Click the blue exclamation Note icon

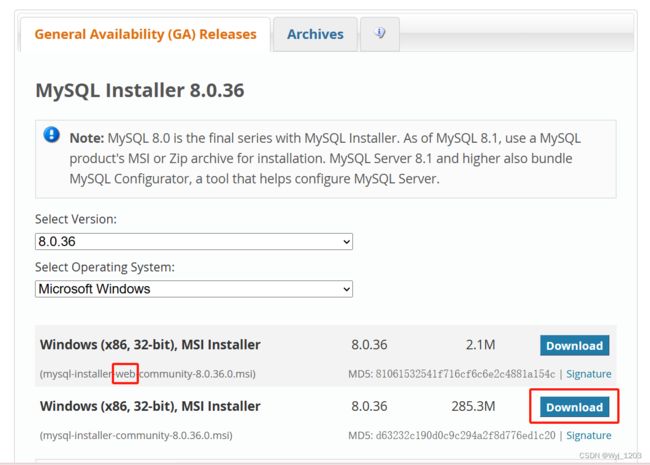tap(51, 135)
